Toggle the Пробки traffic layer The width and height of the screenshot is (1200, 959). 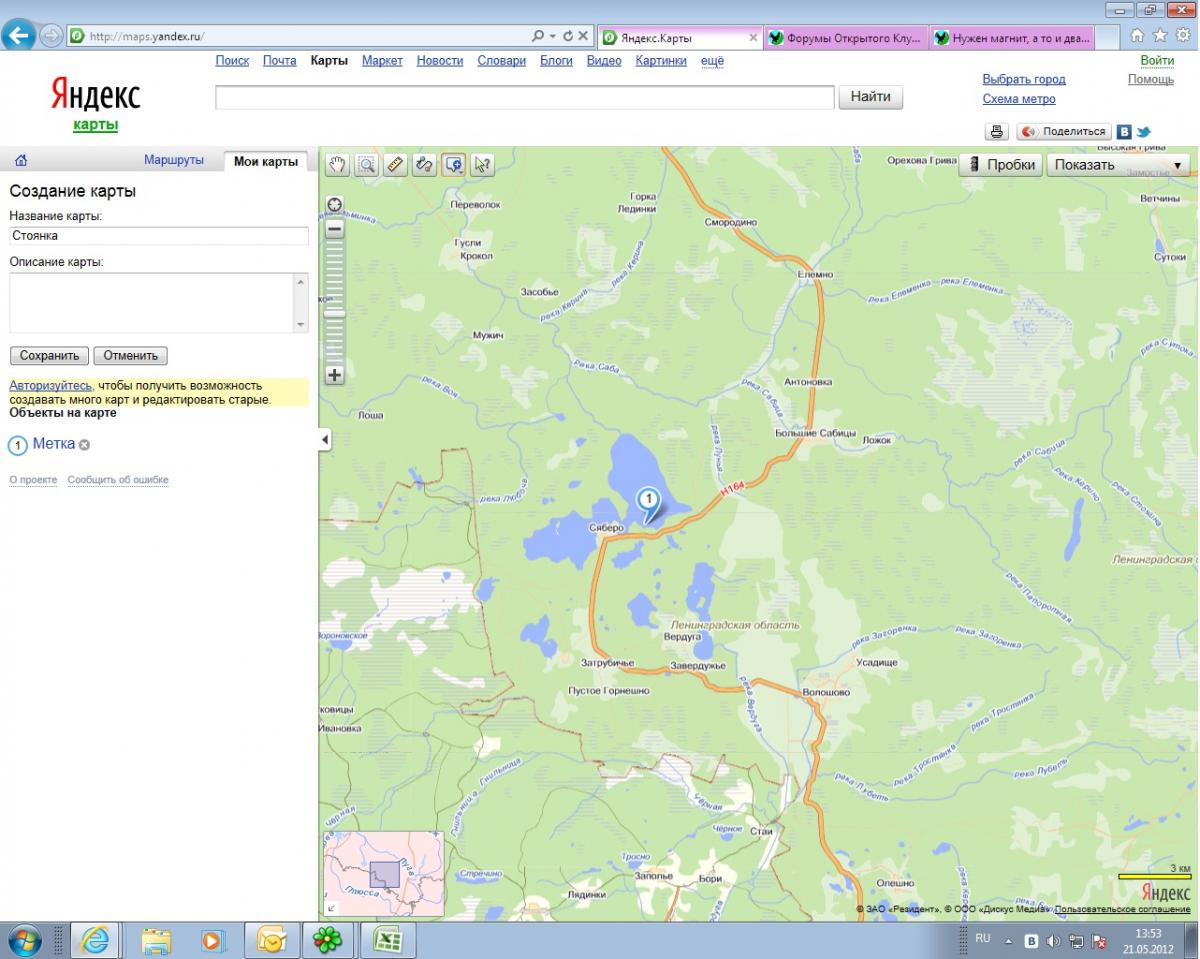pyautogui.click(x=1000, y=165)
